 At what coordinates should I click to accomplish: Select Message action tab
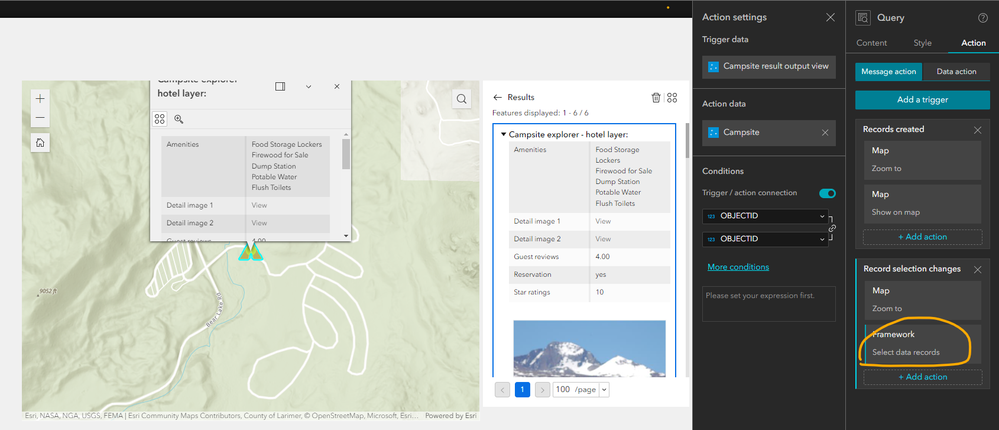(x=889, y=71)
